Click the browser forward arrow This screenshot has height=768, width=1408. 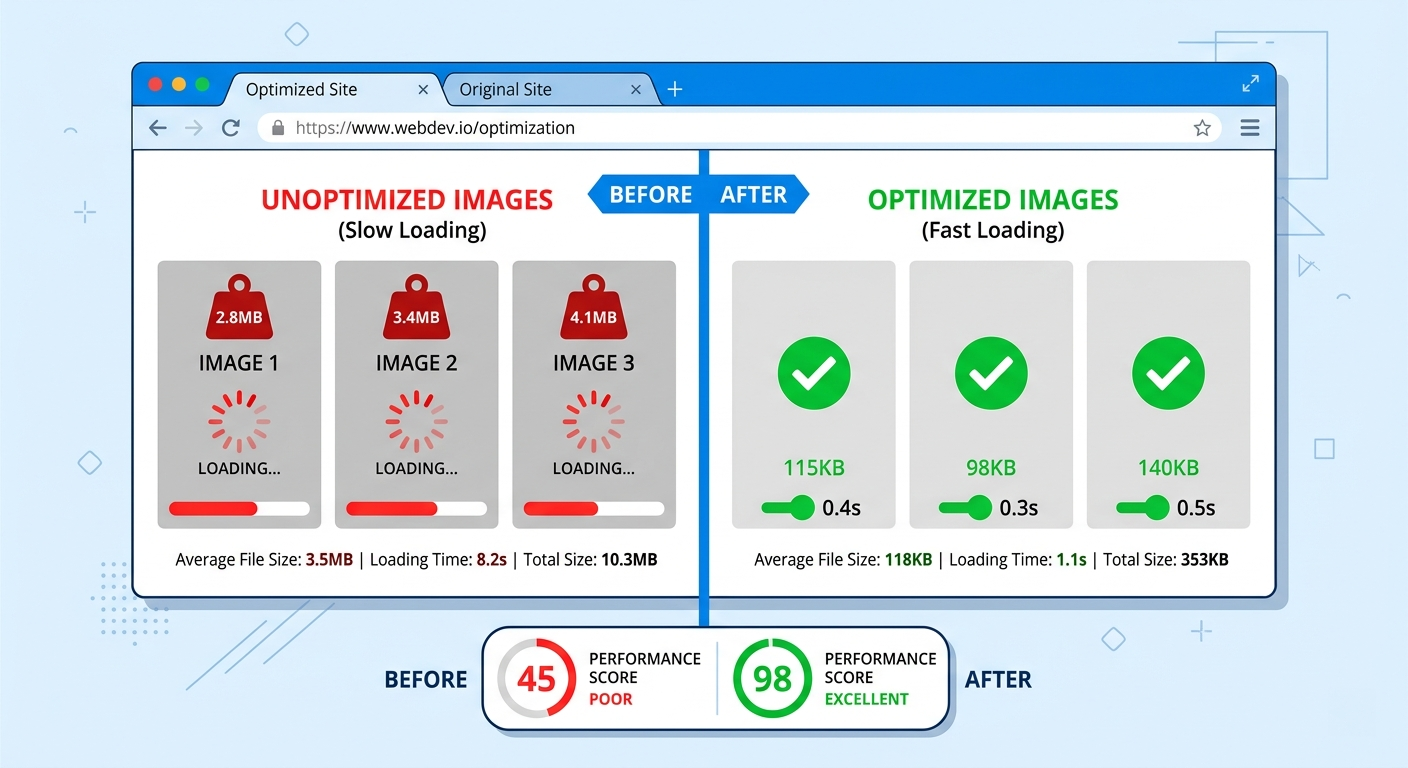[194, 128]
